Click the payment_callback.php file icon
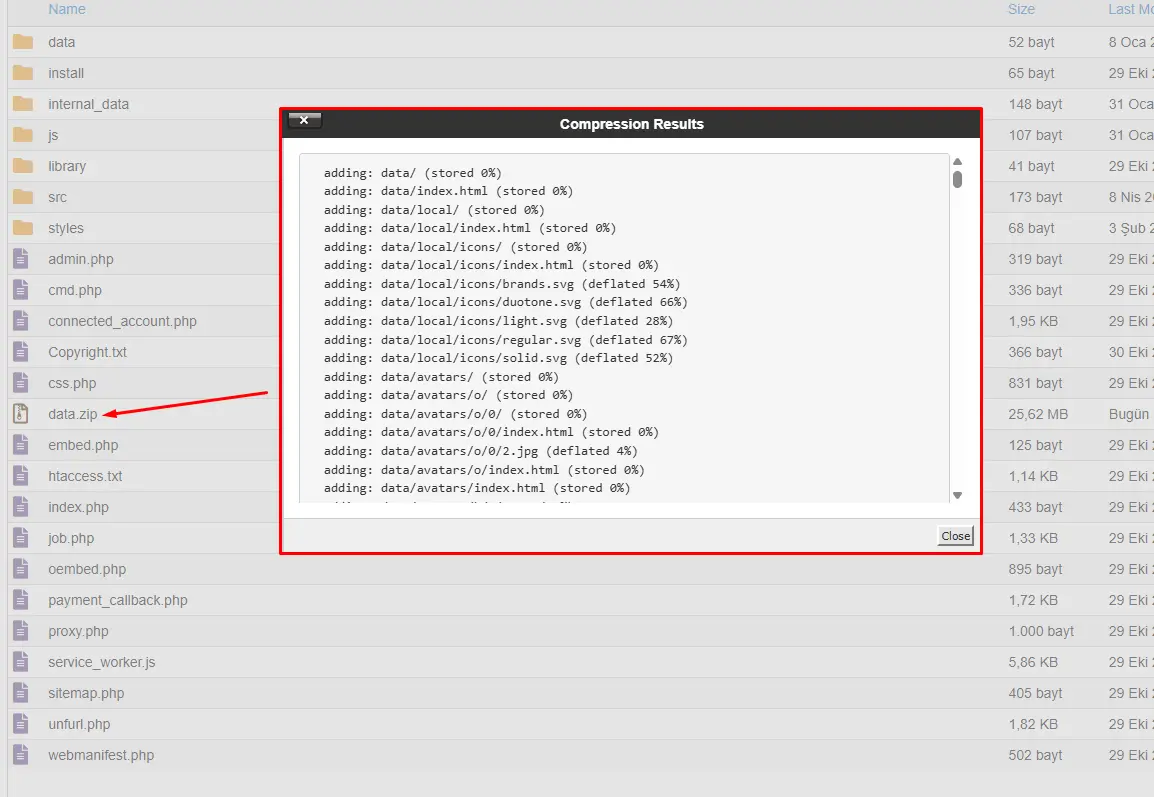The height and width of the screenshot is (797, 1154). [x=21, y=600]
